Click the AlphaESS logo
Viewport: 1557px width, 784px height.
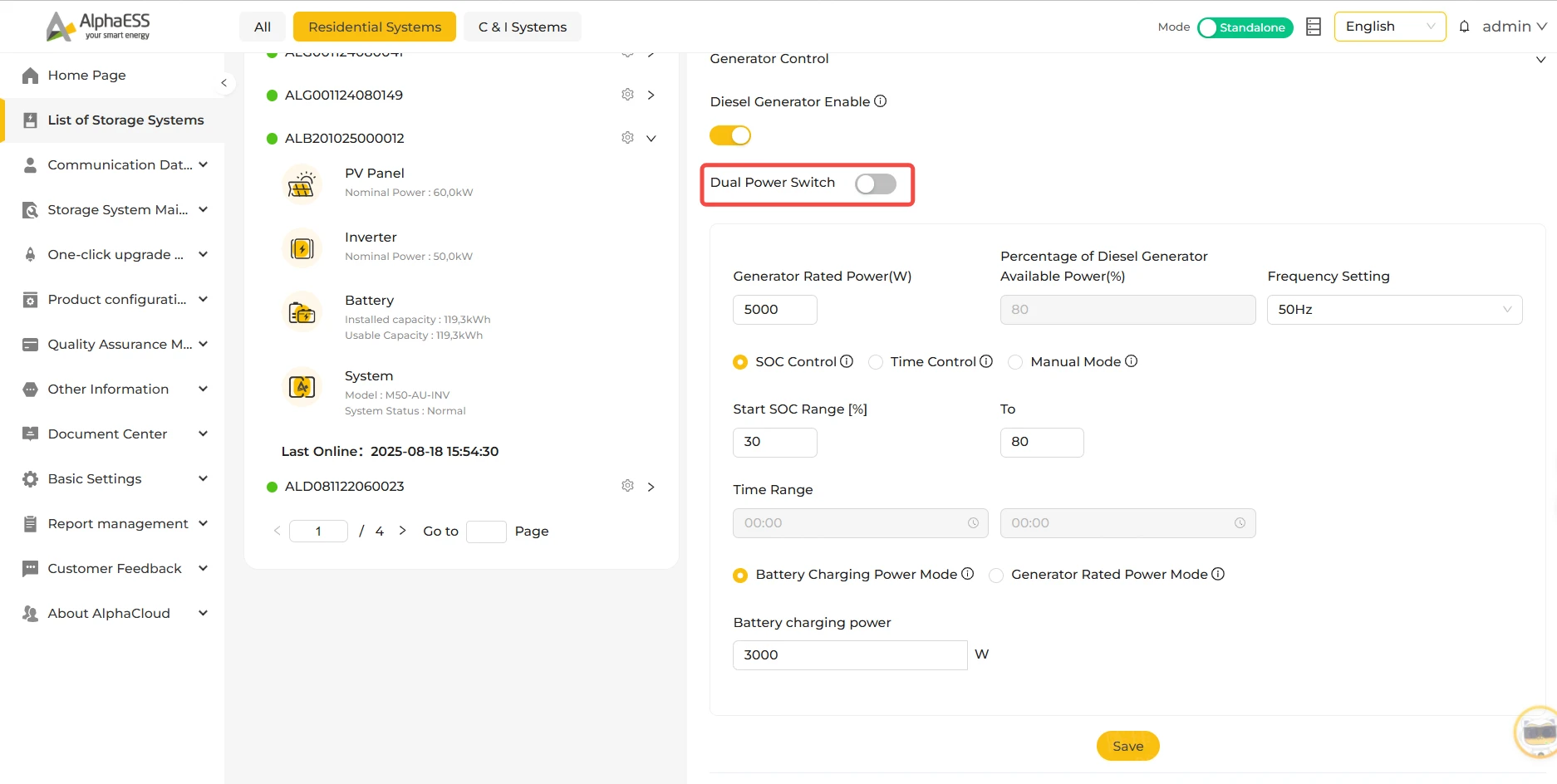click(98, 26)
